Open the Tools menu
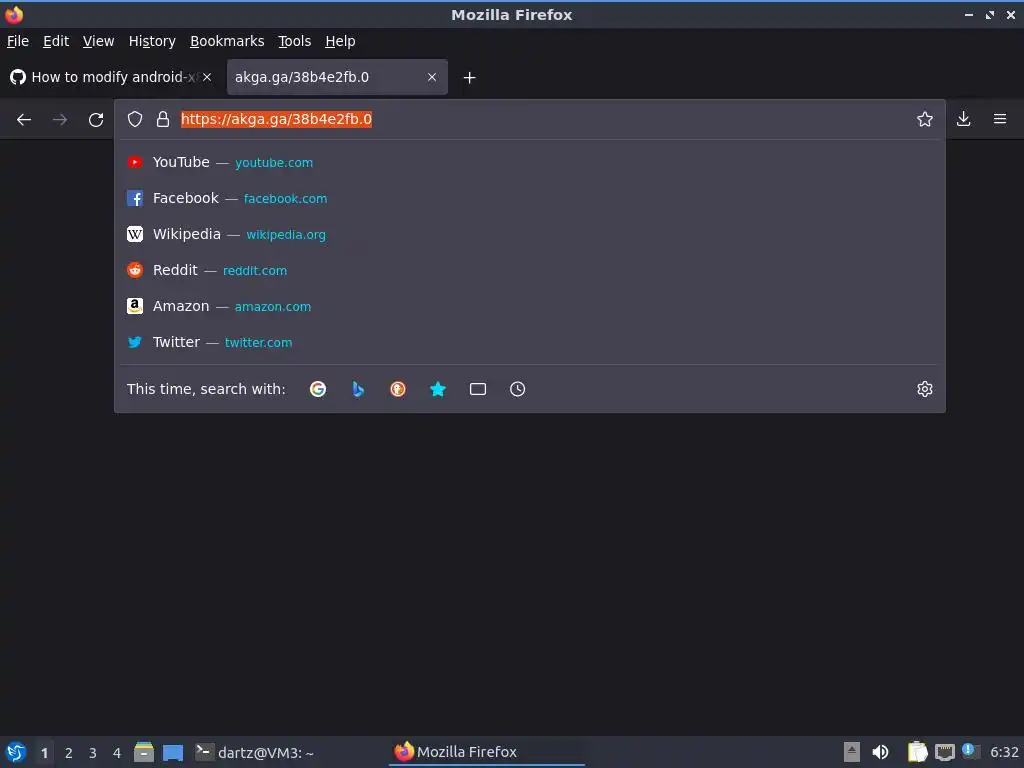This screenshot has width=1024, height=768. click(295, 41)
